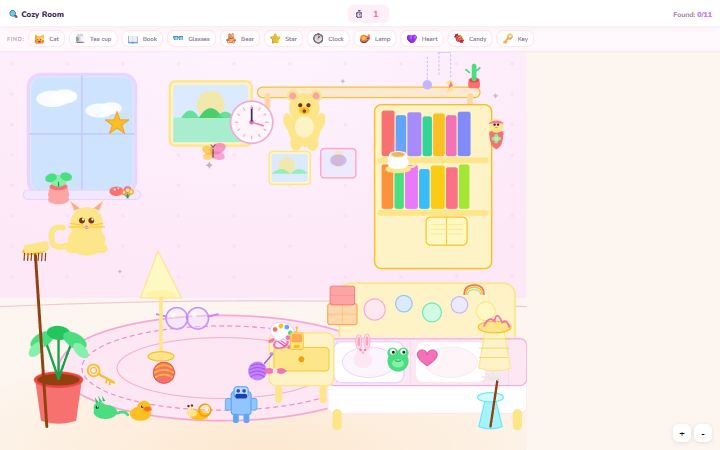
Task: Click the zoom in plus button
Action: 682,433
